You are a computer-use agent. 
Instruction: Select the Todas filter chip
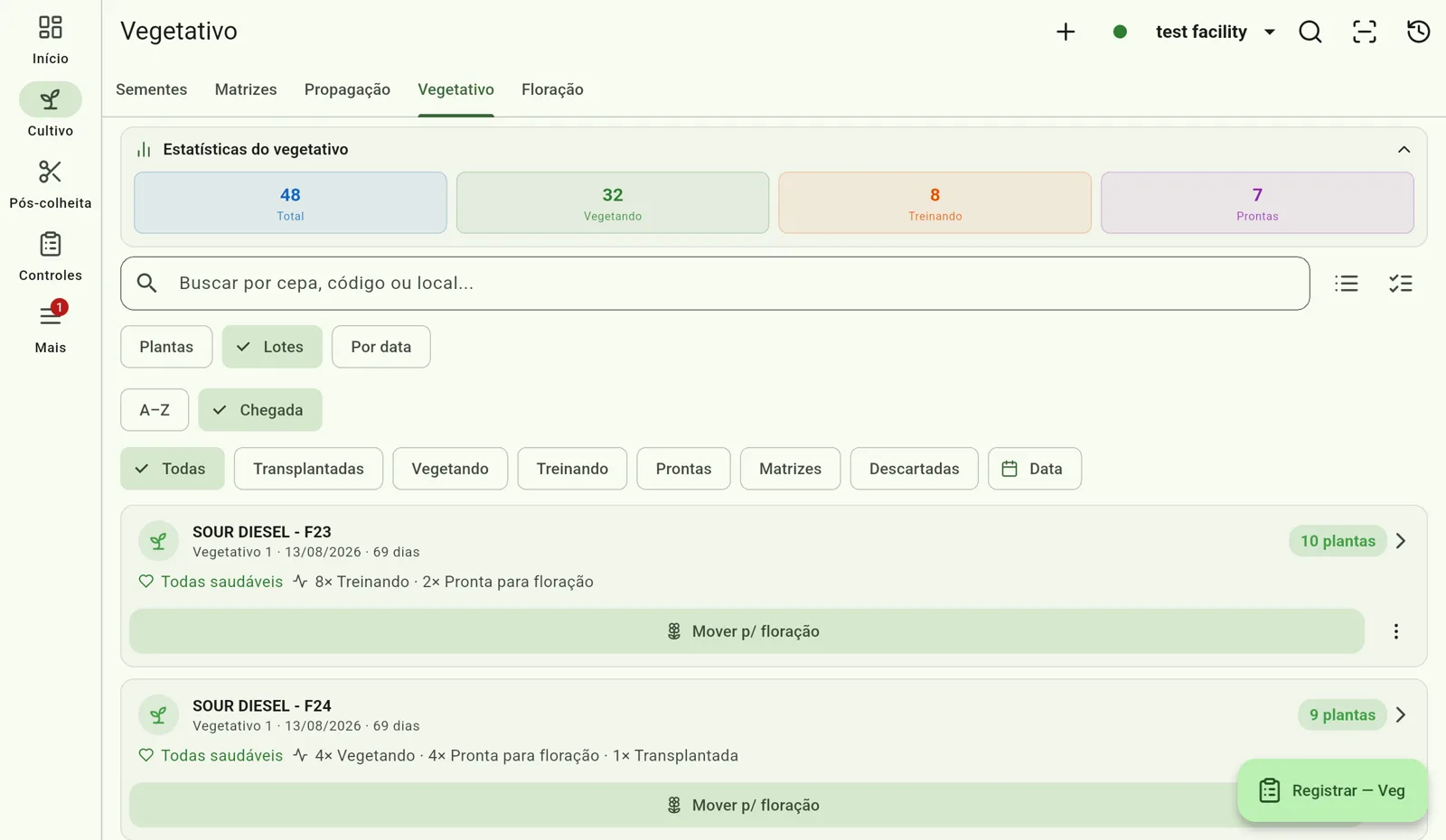click(173, 469)
